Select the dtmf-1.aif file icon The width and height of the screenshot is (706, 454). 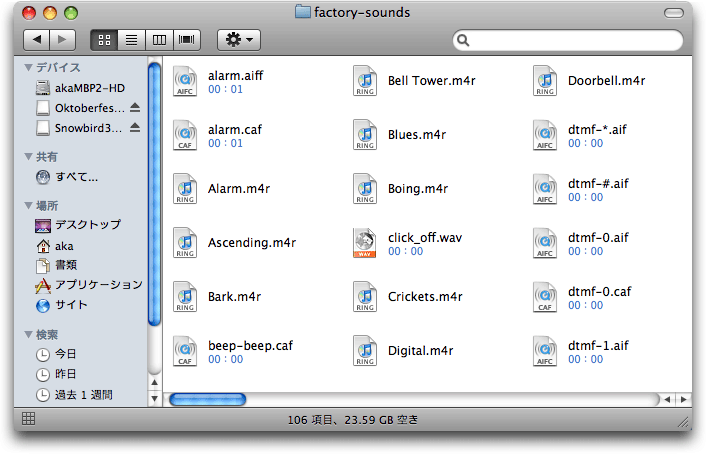545,351
